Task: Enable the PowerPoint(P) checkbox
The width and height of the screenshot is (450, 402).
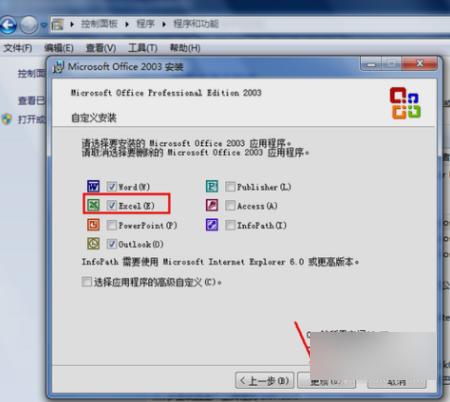Action: click(x=112, y=225)
